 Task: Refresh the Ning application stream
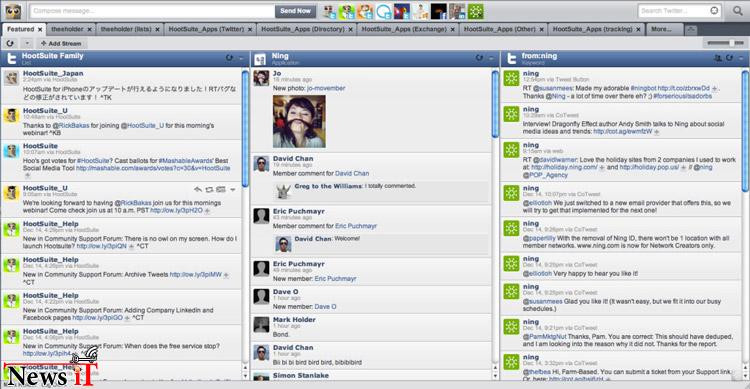pyautogui.click(x=479, y=58)
